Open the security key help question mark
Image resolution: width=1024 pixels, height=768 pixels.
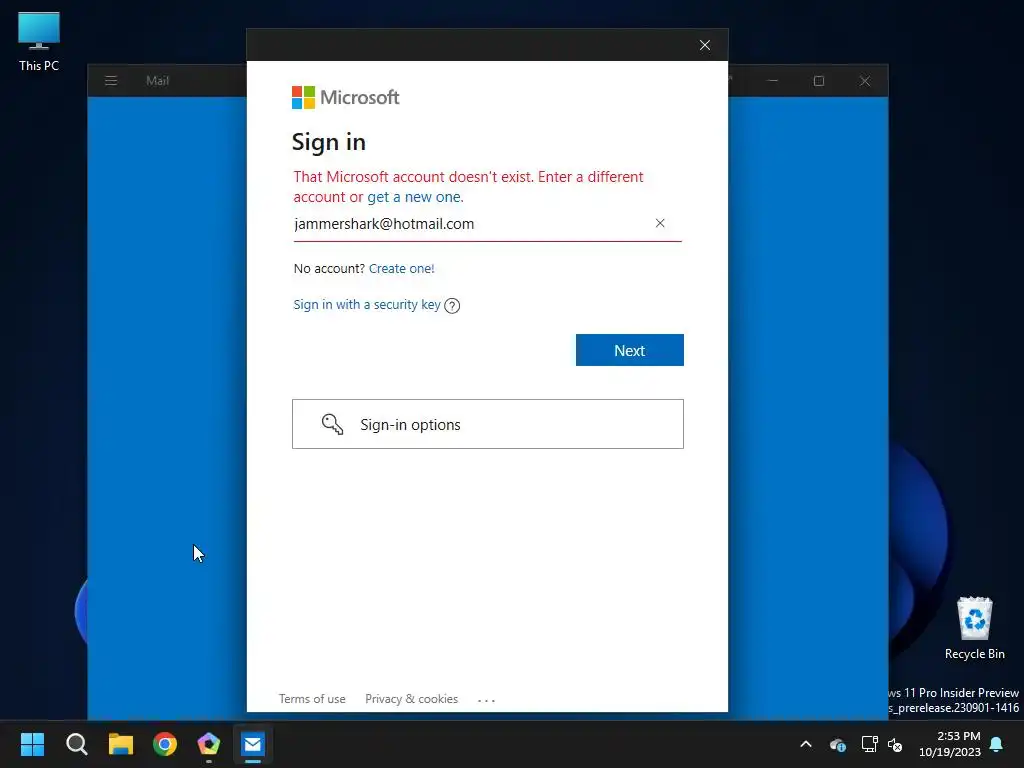click(452, 306)
